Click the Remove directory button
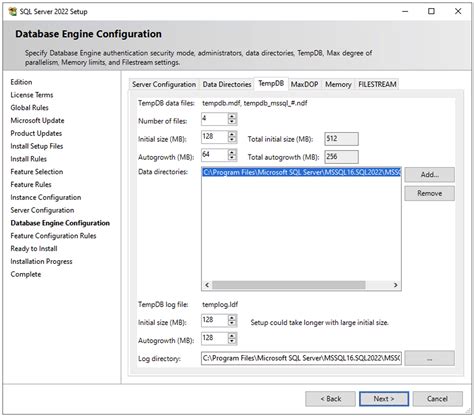Viewport: 474px width, 417px height. 429,193
